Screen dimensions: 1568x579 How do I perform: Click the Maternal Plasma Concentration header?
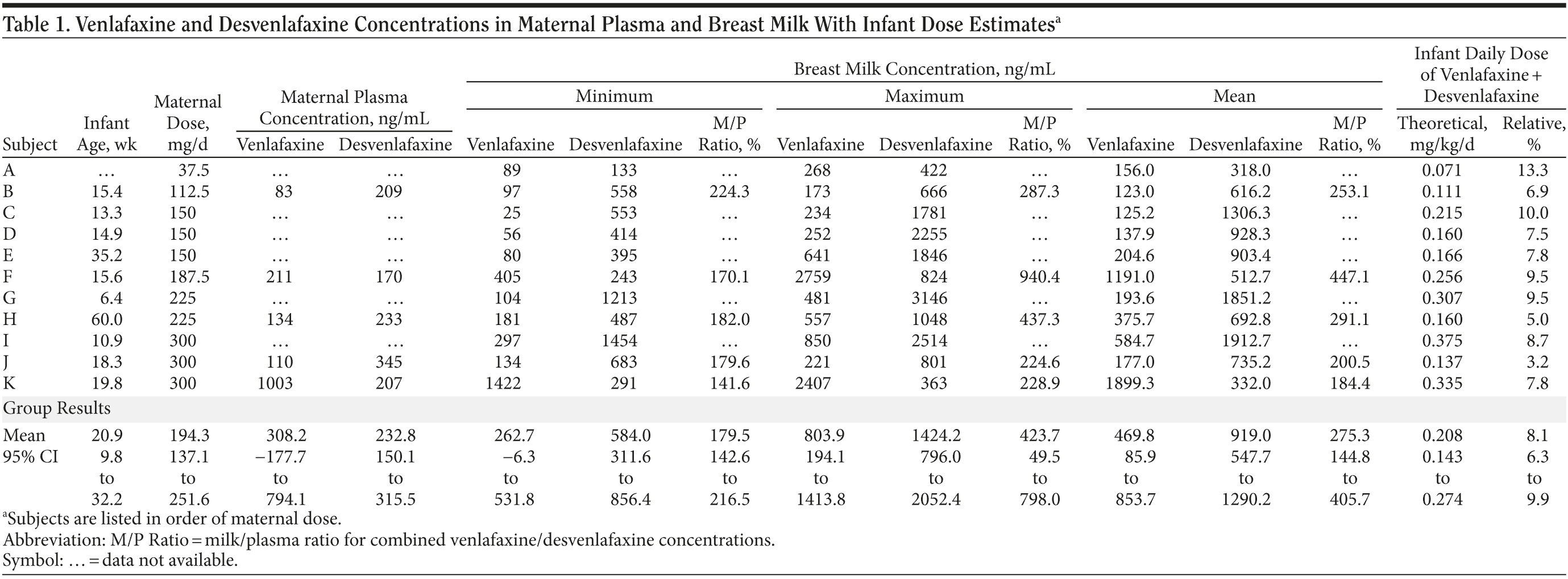point(344,107)
